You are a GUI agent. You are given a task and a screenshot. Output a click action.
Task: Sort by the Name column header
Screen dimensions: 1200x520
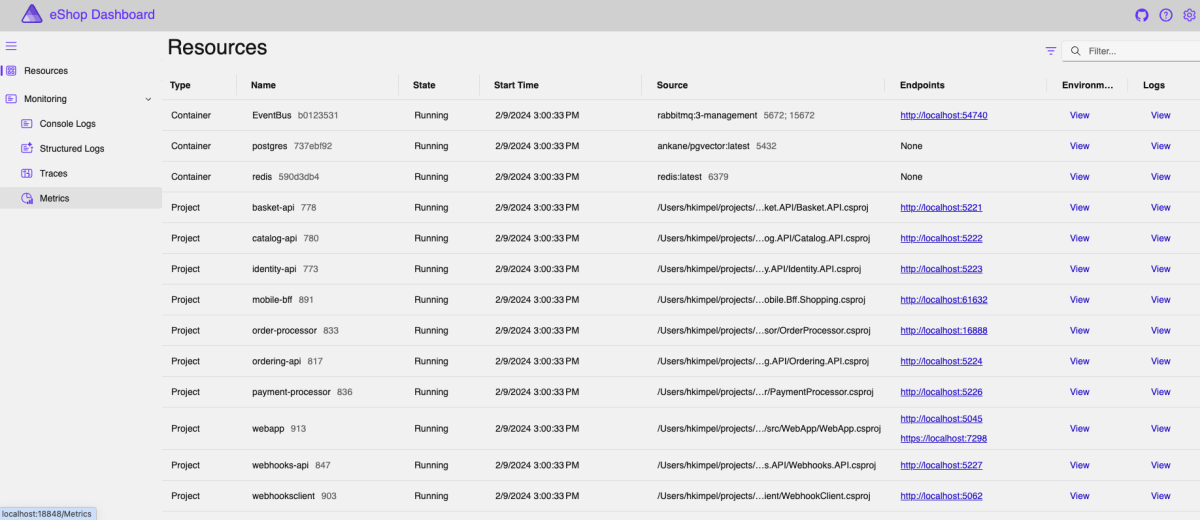263,86
